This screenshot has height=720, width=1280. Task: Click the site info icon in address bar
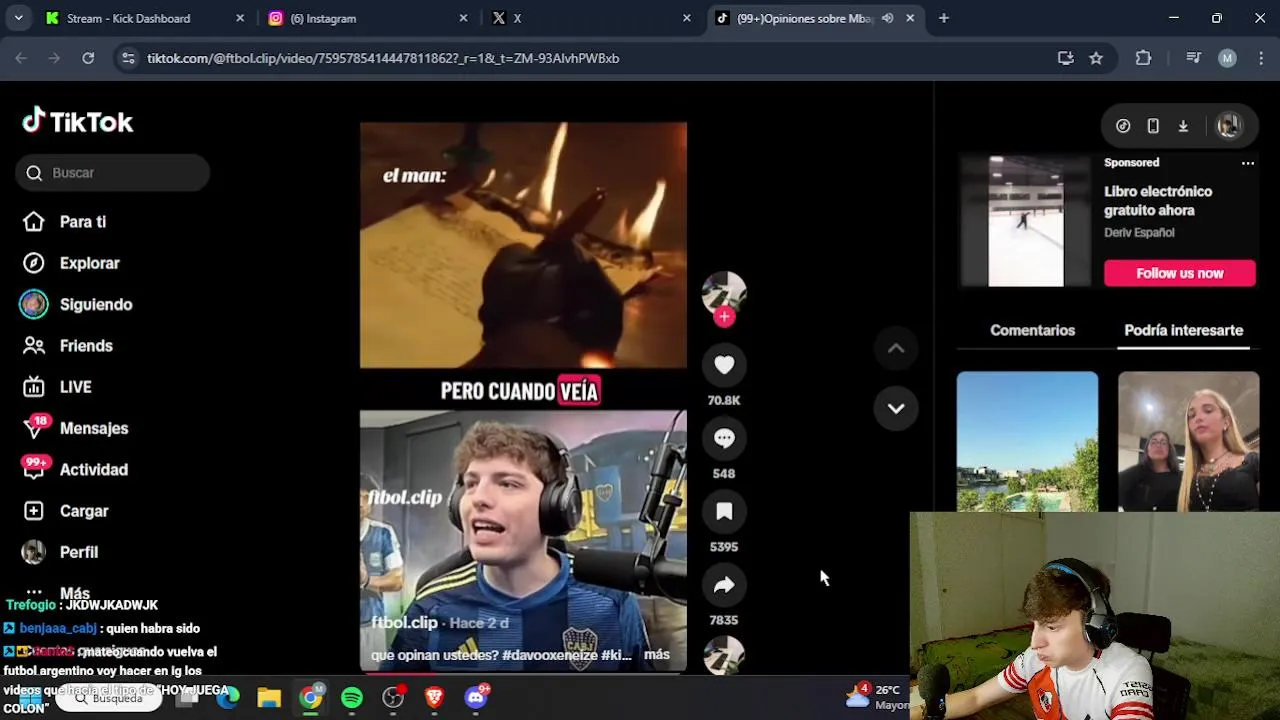click(x=128, y=58)
